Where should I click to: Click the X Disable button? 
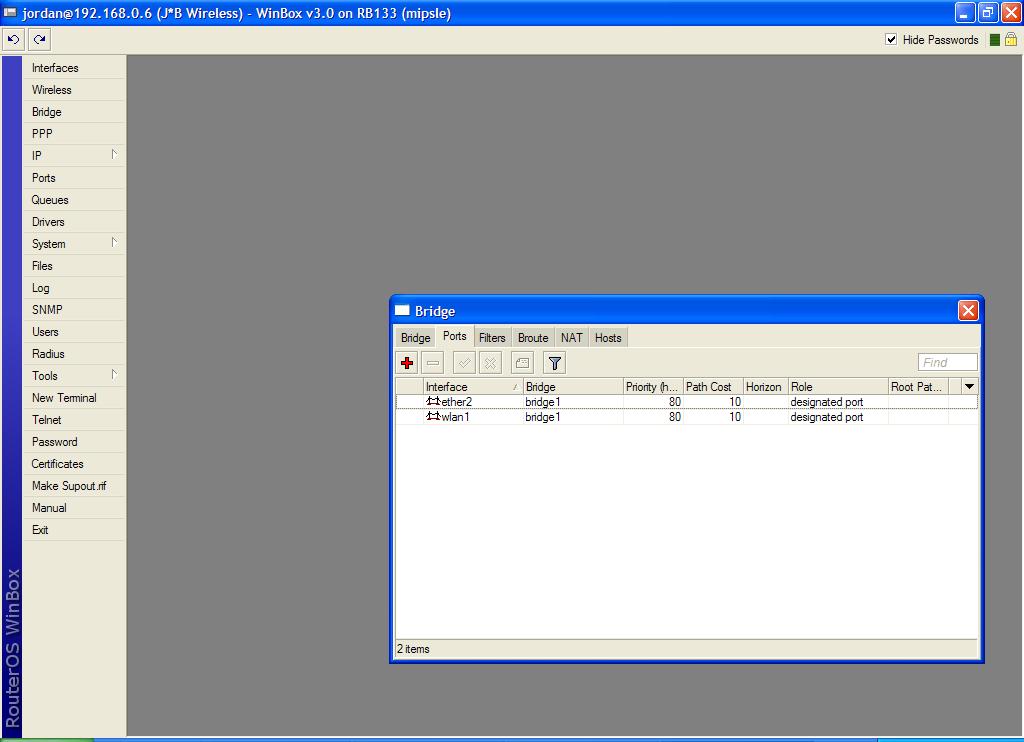(490, 363)
